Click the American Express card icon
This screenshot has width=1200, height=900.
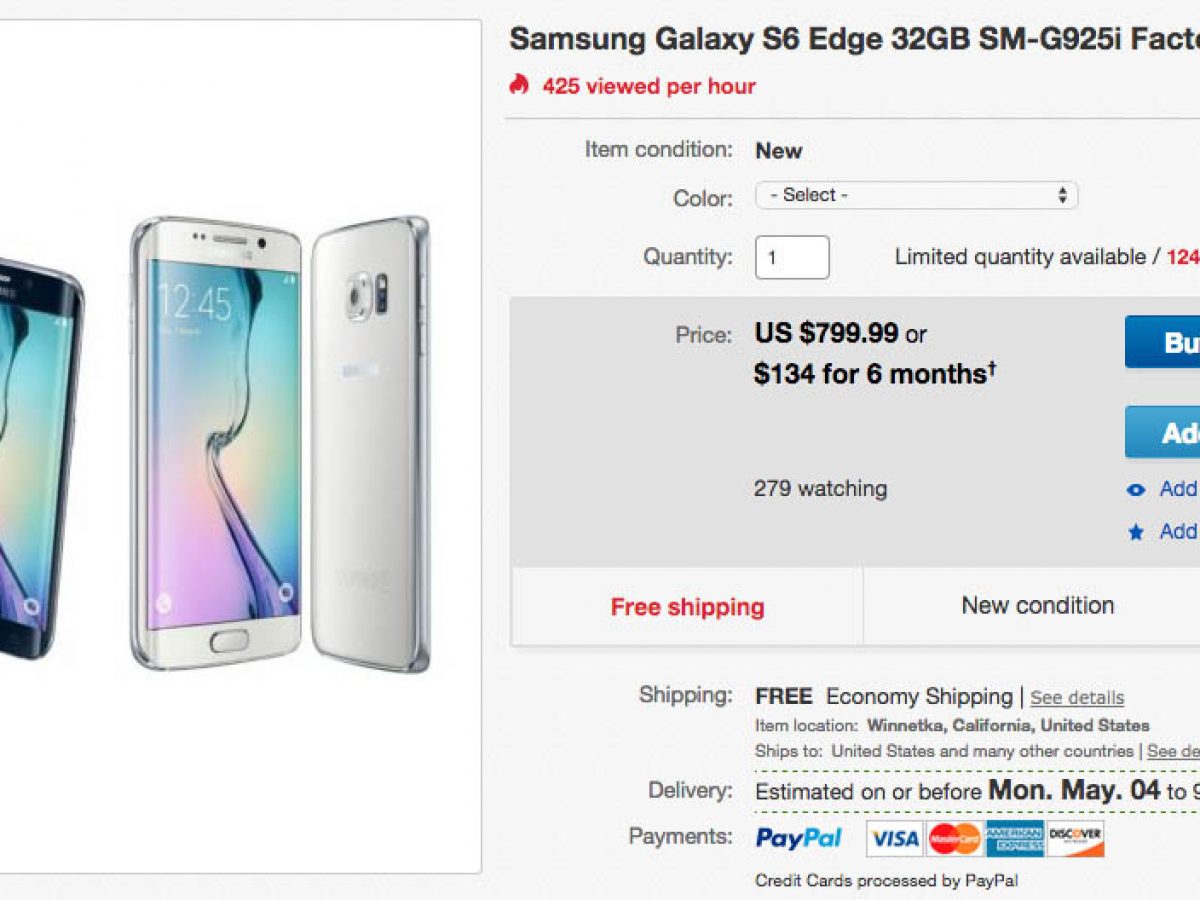tap(1015, 838)
